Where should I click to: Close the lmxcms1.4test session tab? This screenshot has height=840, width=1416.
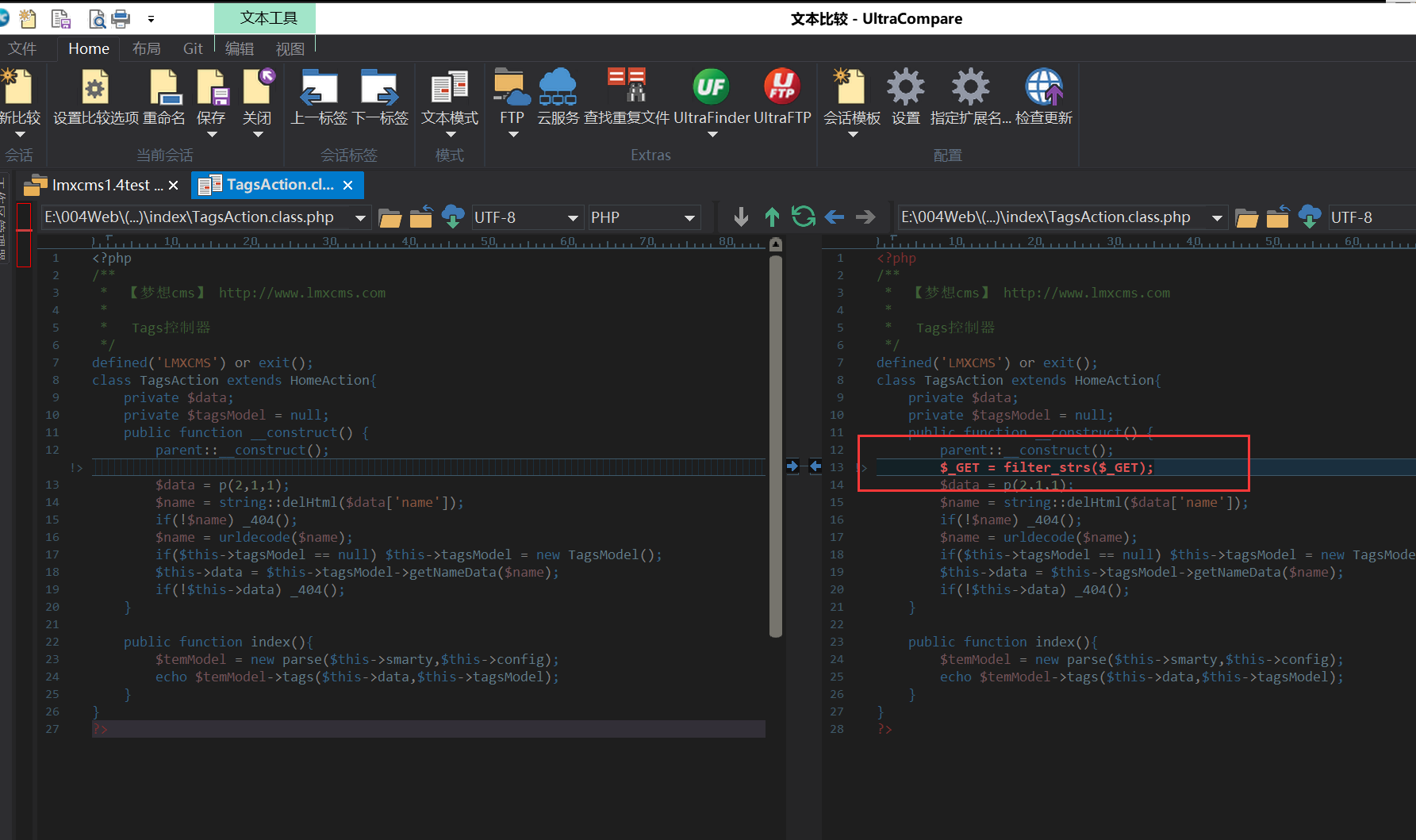[173, 185]
